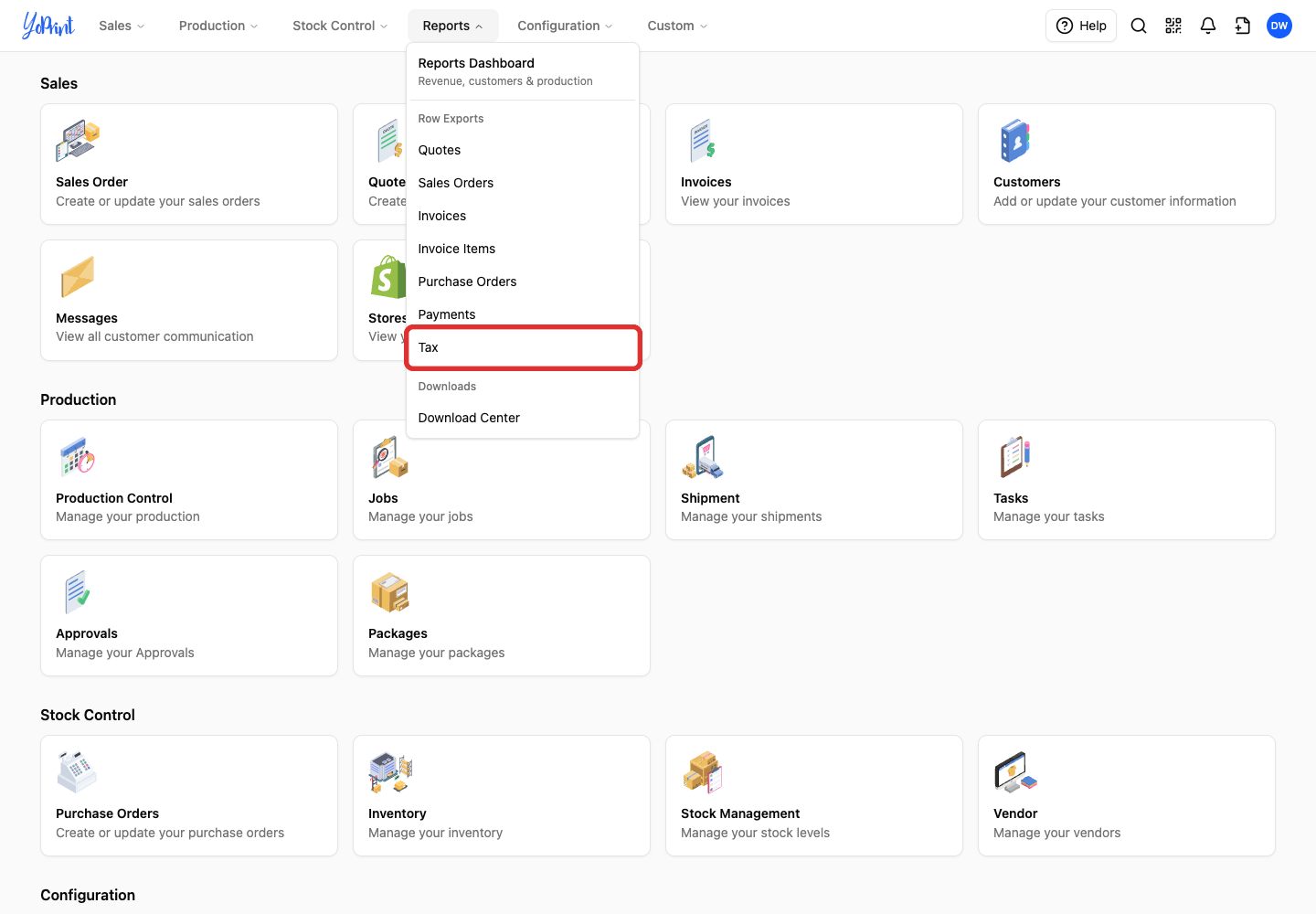The height and width of the screenshot is (914, 1316).
Task: Expand the Configuration dropdown
Action: click(x=565, y=26)
